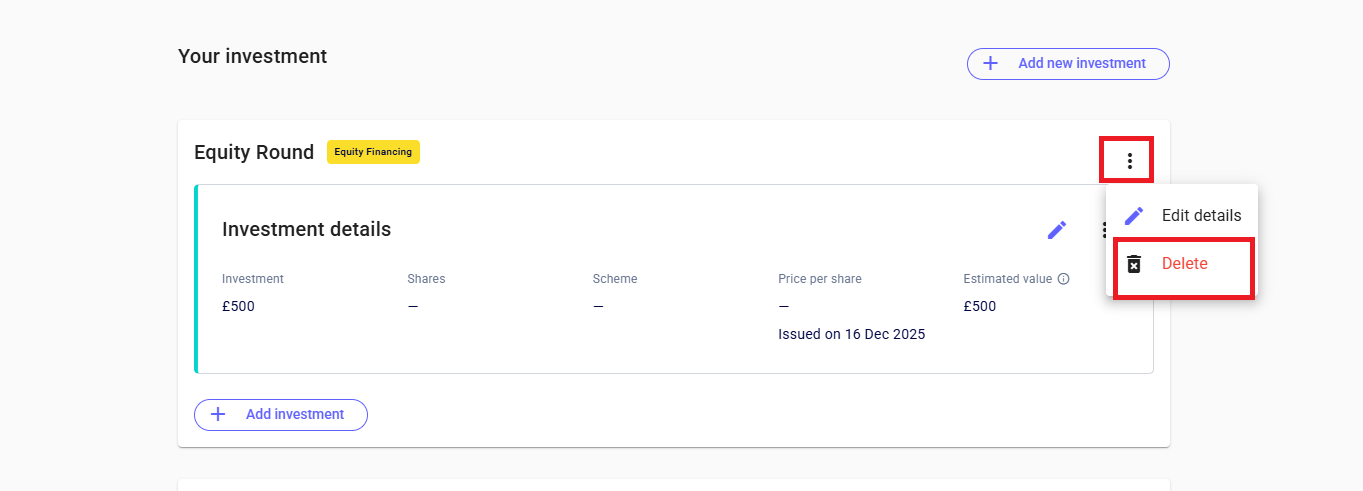This screenshot has height=491, width=1363.
Task: Select the red "Delete" menu option
Action: [x=1184, y=264]
